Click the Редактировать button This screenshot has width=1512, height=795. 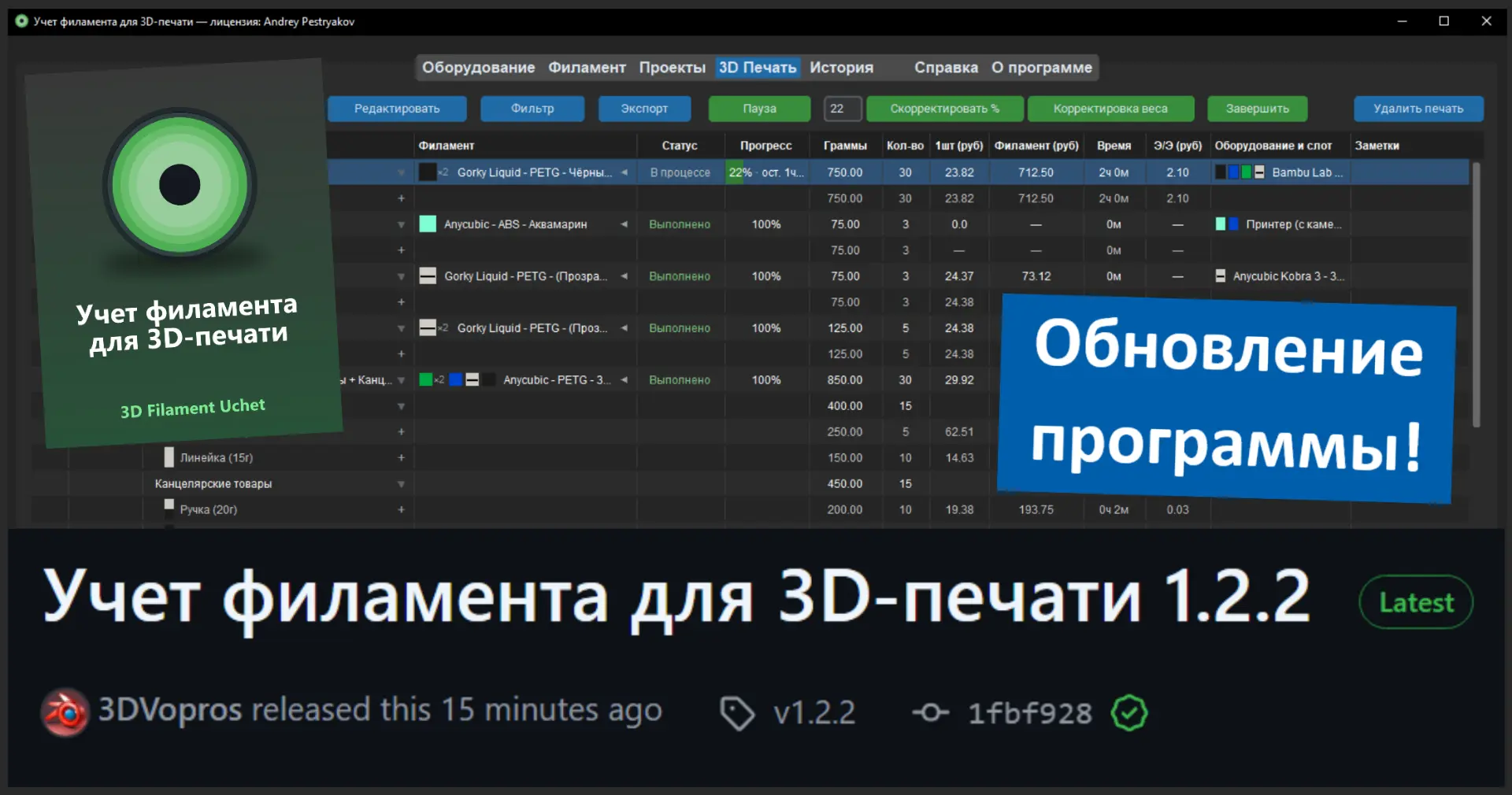(397, 109)
